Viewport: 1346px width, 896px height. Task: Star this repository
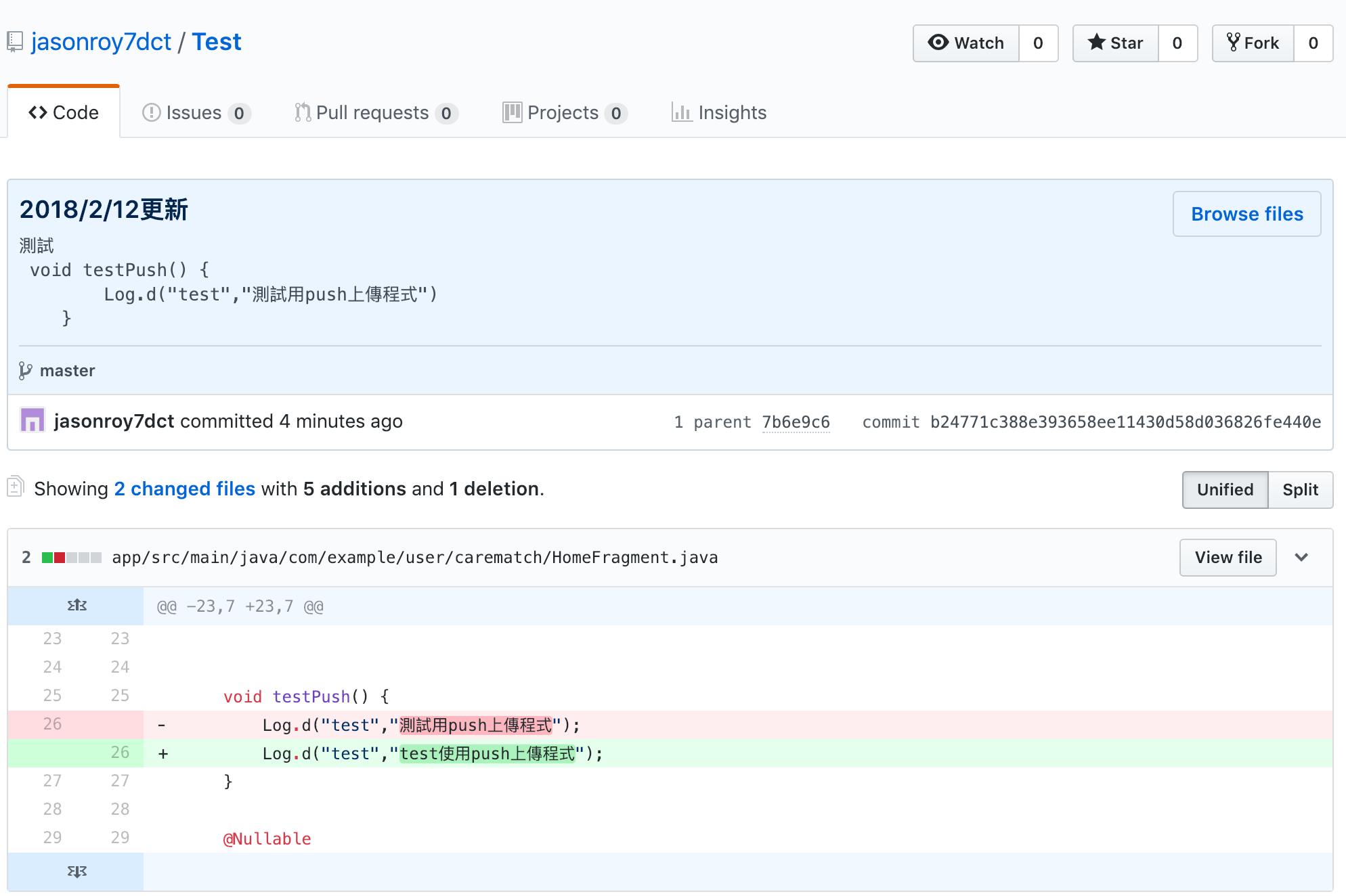tap(1116, 43)
